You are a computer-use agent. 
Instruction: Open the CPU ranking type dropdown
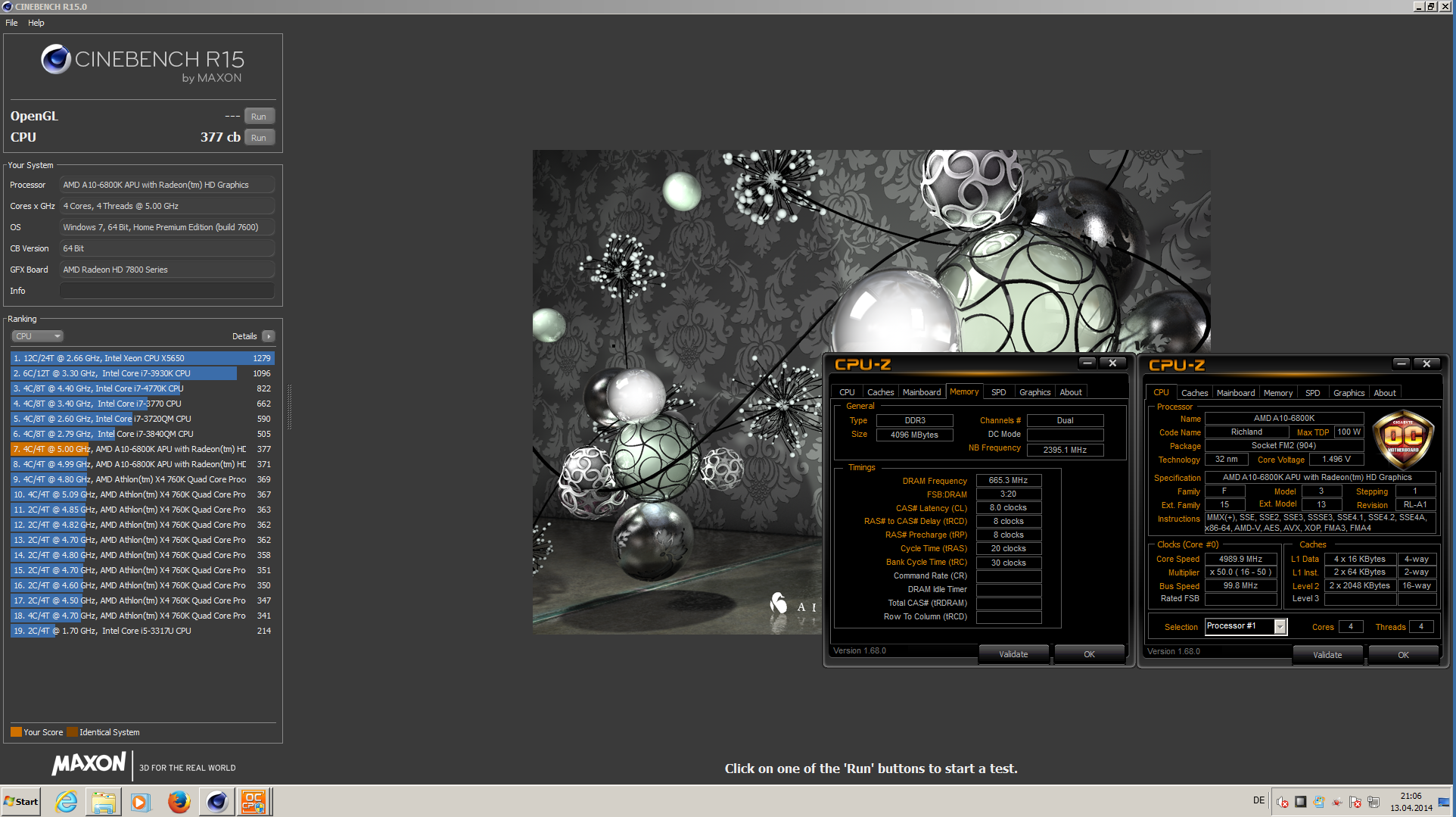(37, 336)
